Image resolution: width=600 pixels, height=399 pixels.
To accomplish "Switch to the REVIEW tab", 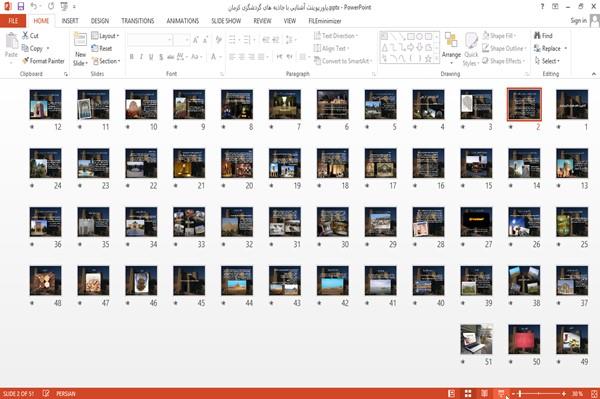I will pos(262,21).
